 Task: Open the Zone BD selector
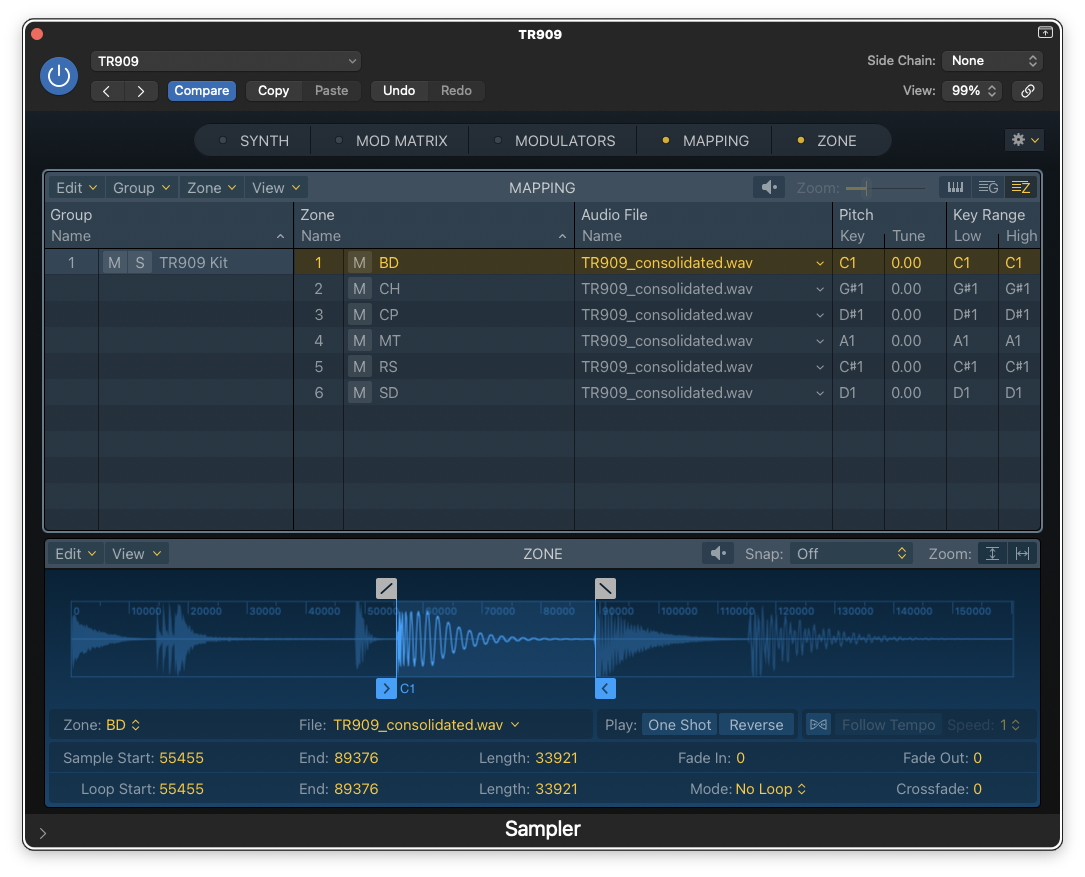(x=123, y=725)
